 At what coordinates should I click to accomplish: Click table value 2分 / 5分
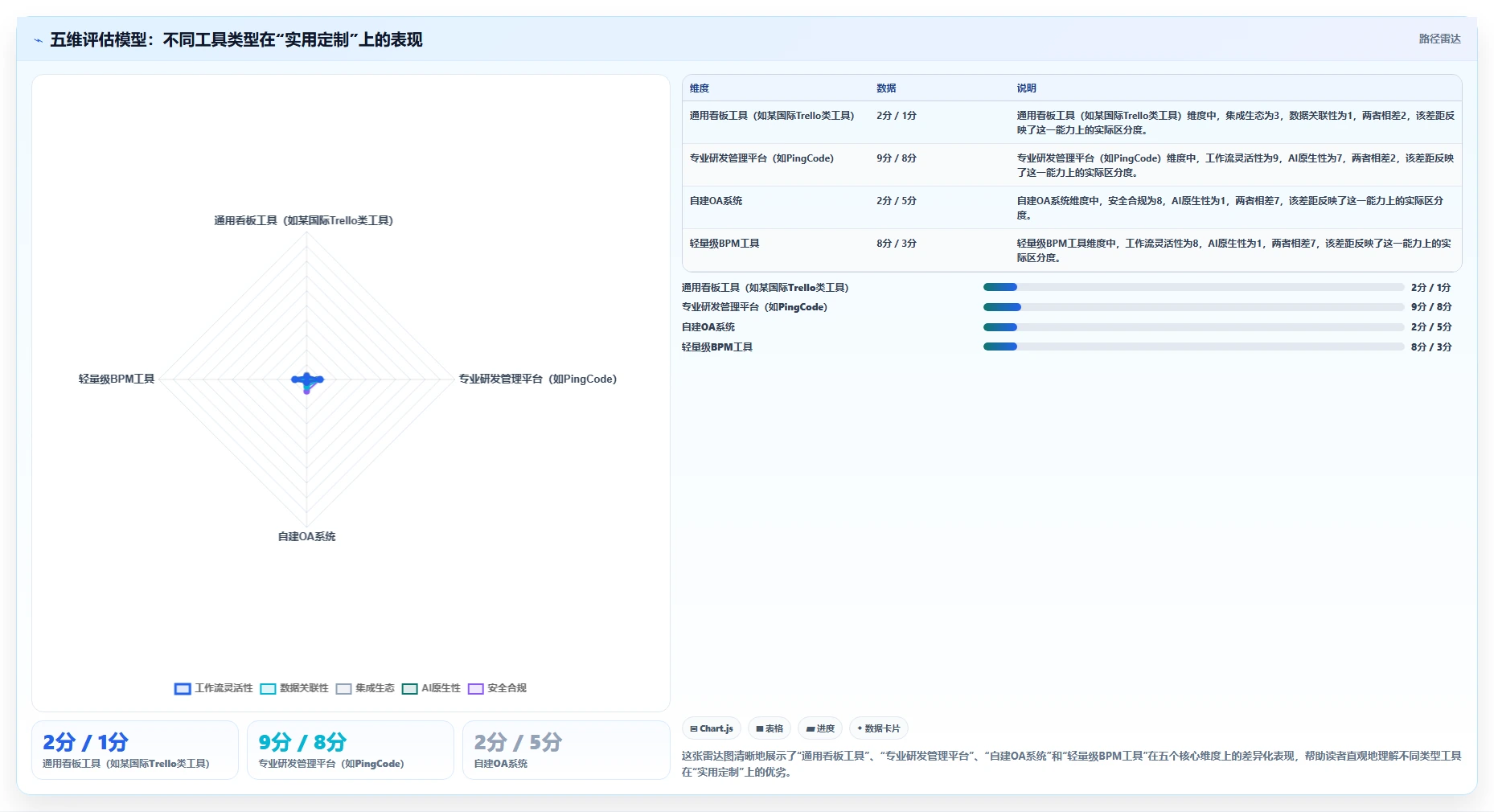point(897,201)
